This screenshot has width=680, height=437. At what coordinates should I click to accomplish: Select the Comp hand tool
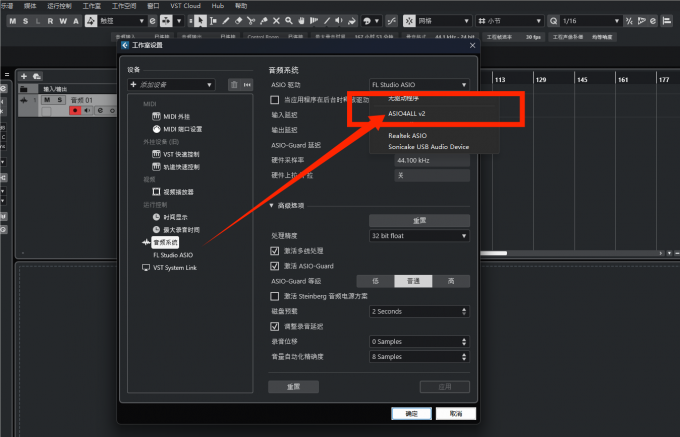point(301,21)
